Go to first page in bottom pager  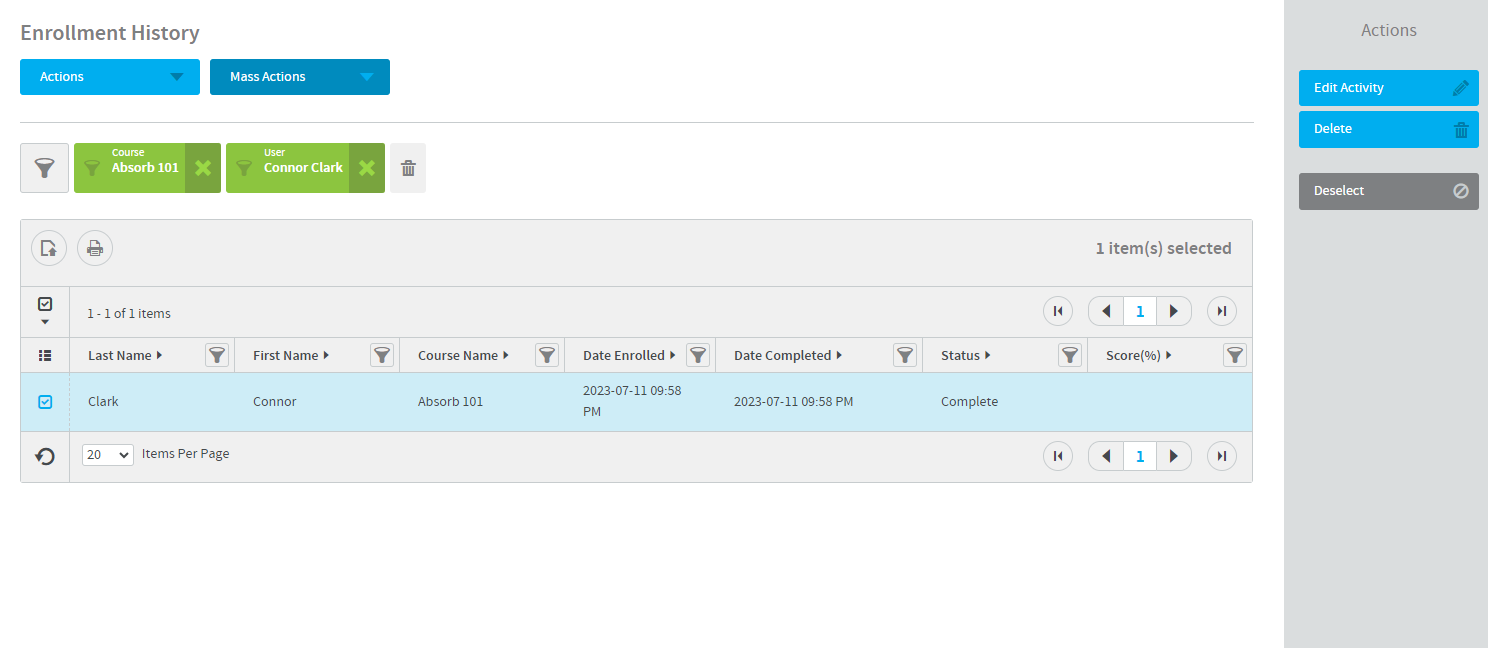(1058, 456)
